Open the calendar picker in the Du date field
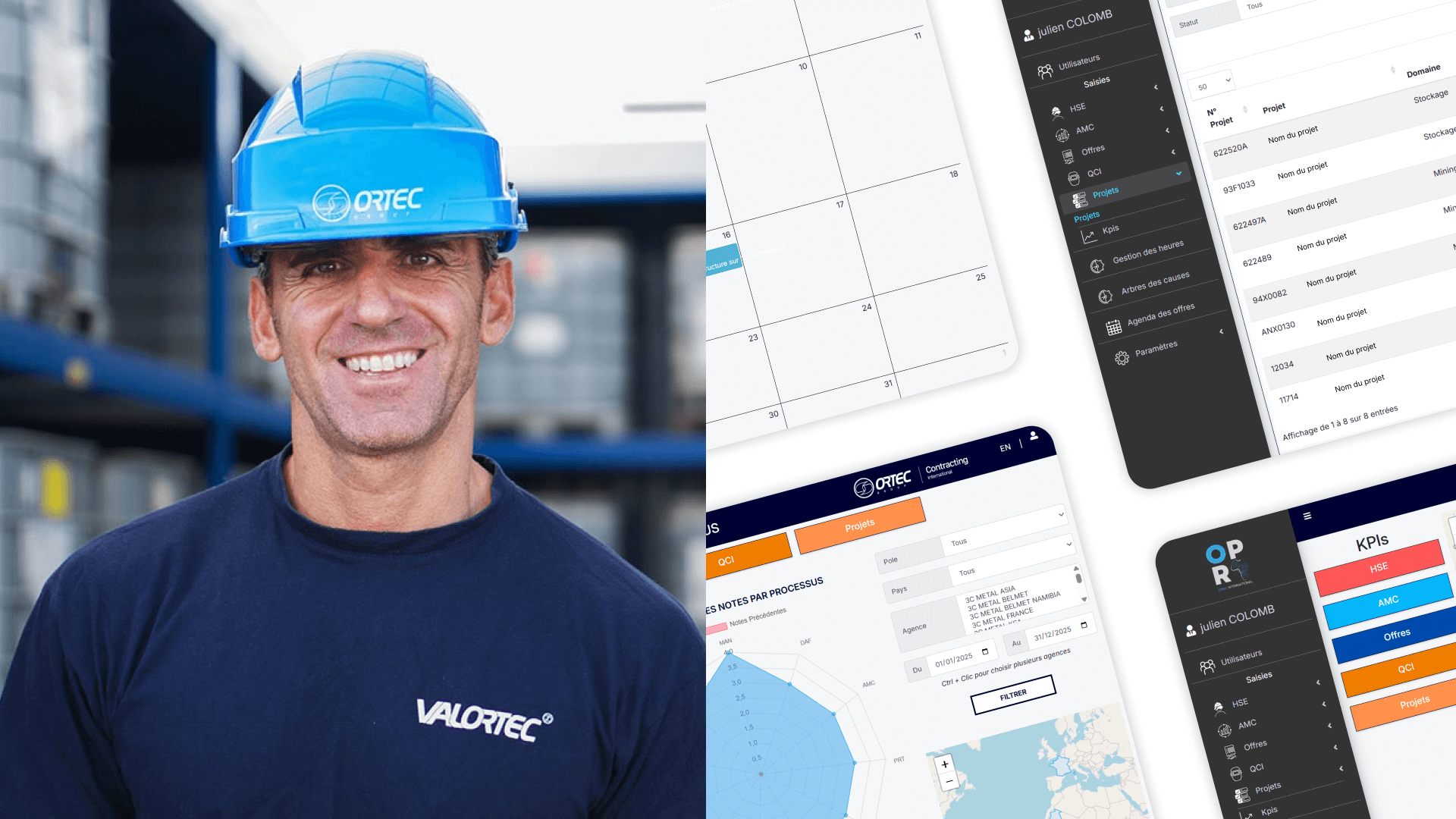This screenshot has height=819, width=1456. point(985,651)
